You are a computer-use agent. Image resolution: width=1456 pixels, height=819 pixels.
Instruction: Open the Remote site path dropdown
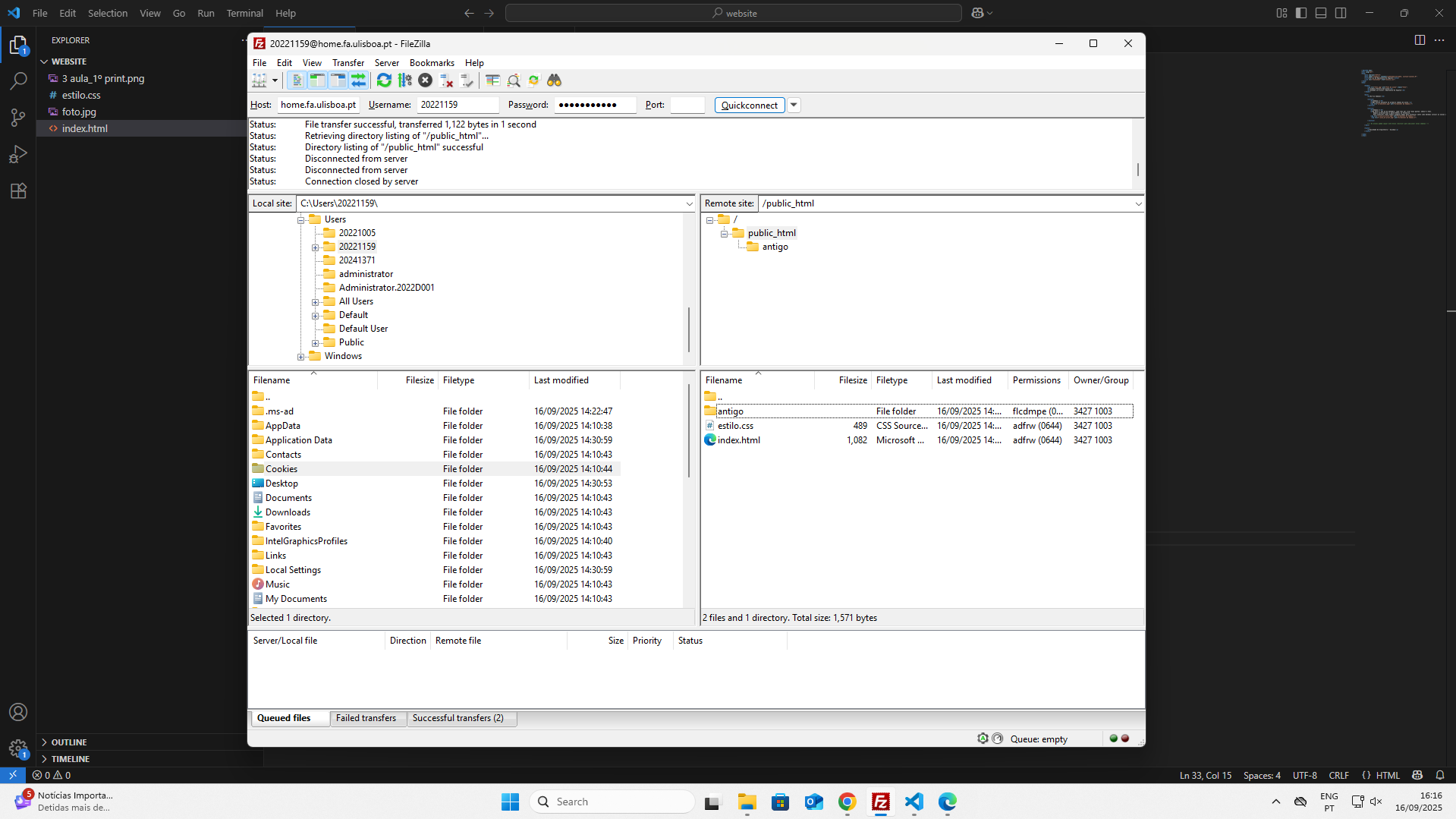1138,203
